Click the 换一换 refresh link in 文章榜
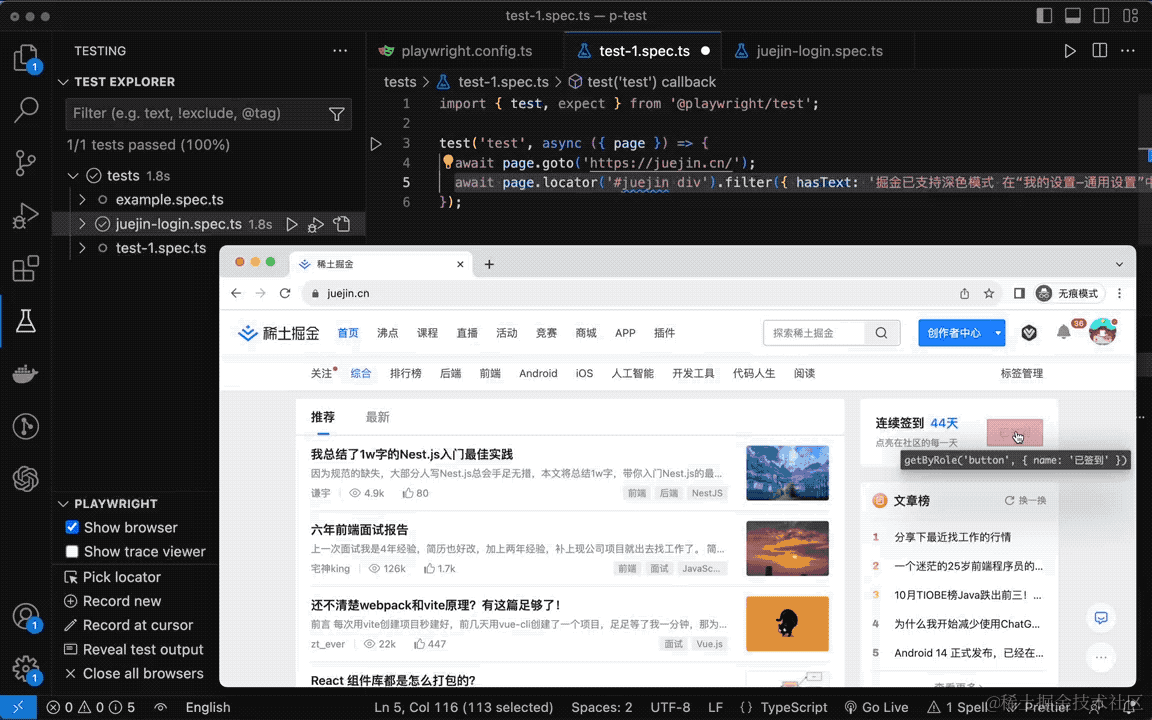Screen dimensions: 1152x720 (1026, 500)
